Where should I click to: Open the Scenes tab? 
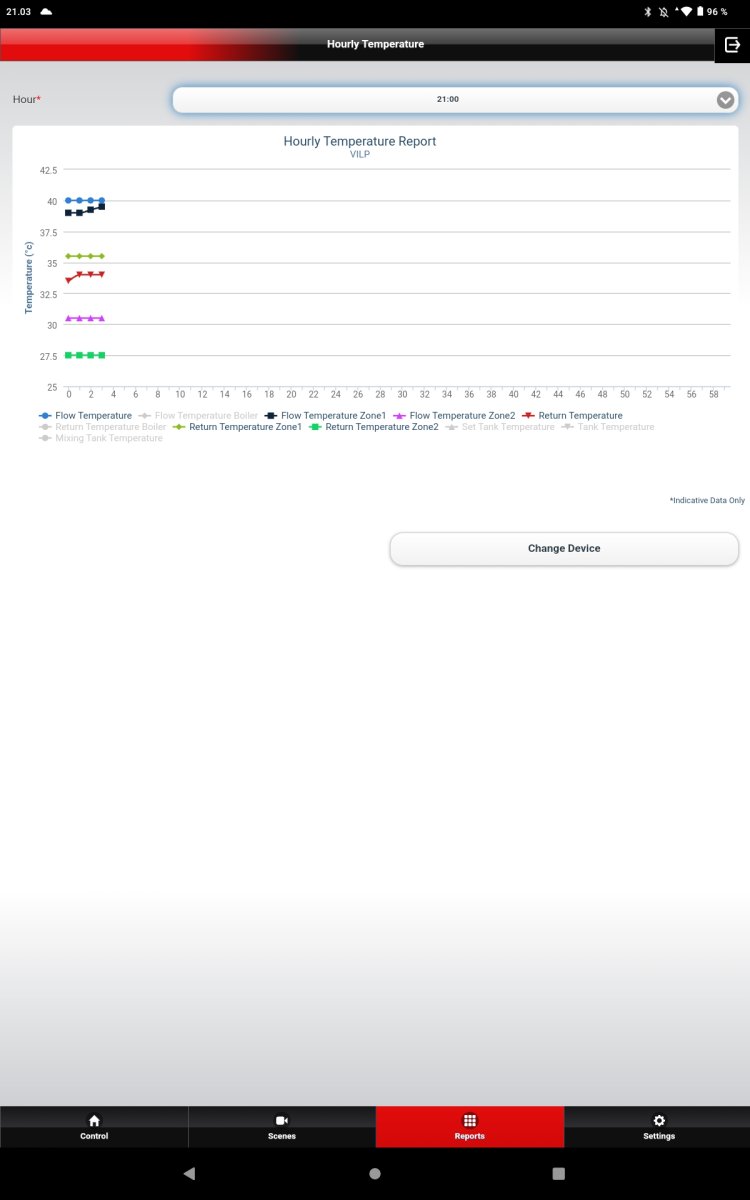[x=282, y=1127]
